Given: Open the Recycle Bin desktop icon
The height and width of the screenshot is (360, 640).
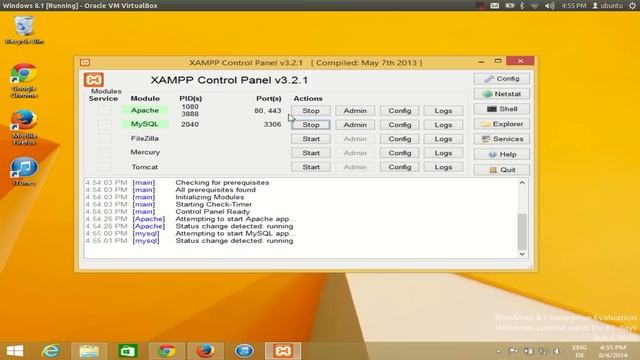Looking at the screenshot, I should point(24,29).
